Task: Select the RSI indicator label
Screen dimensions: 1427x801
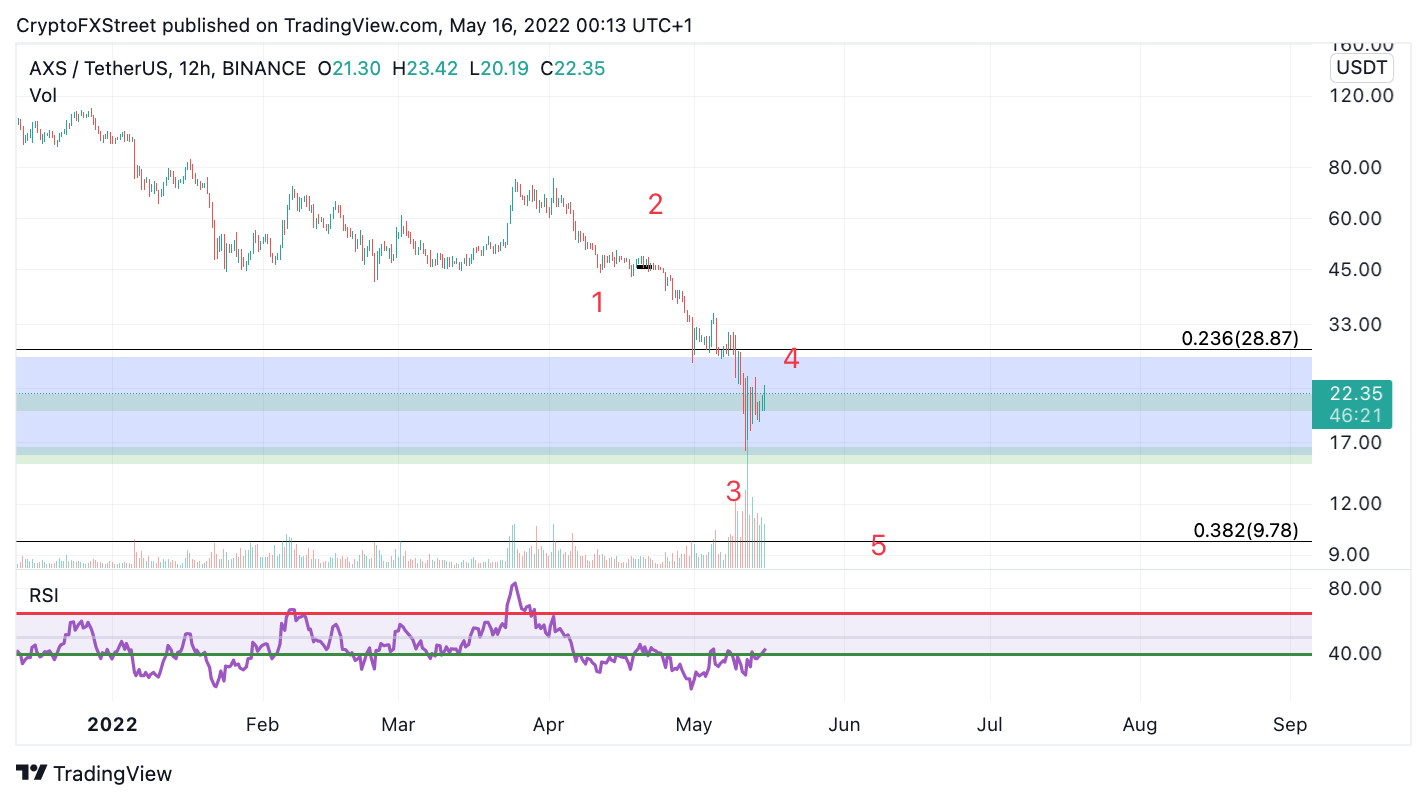Action: (44, 596)
